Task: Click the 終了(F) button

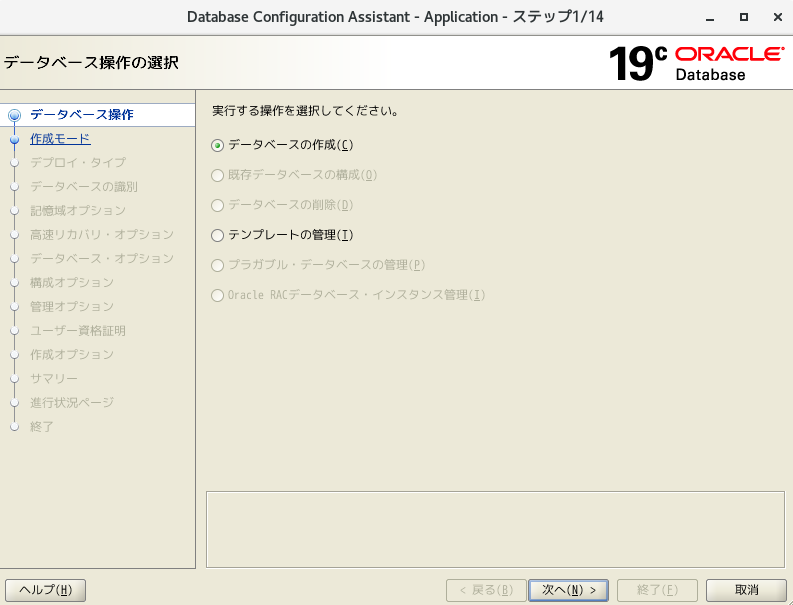Action: click(657, 590)
